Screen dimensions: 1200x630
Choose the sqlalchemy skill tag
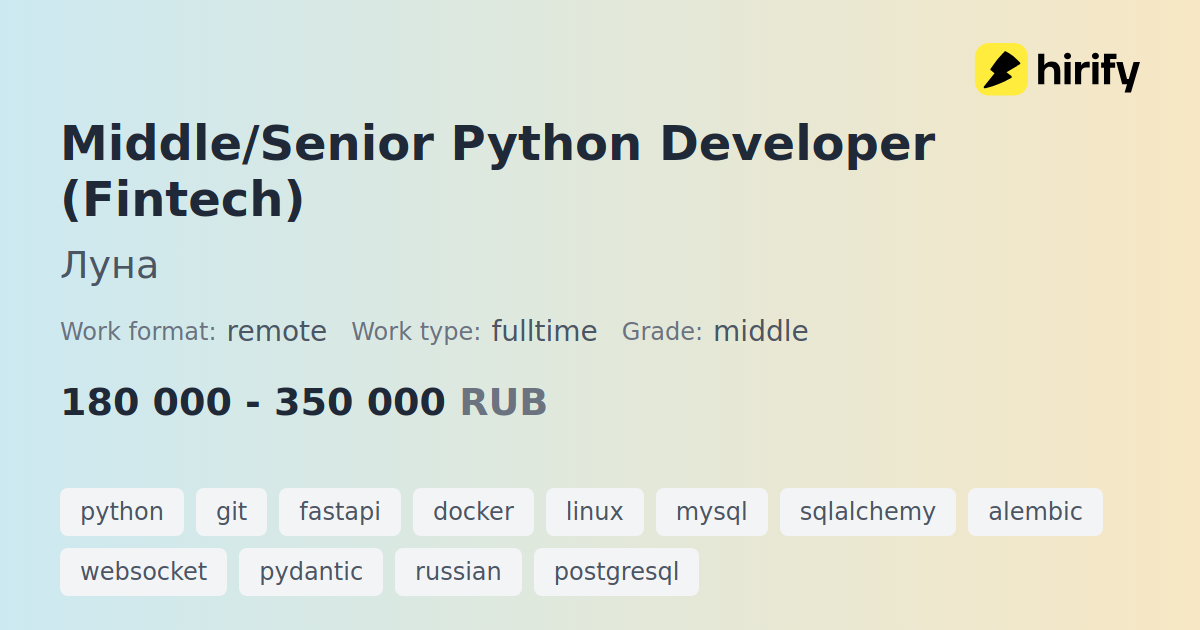(868, 512)
